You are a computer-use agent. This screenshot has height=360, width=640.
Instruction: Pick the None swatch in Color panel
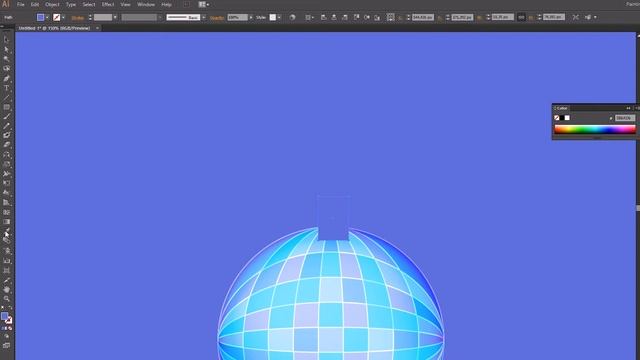(556, 118)
